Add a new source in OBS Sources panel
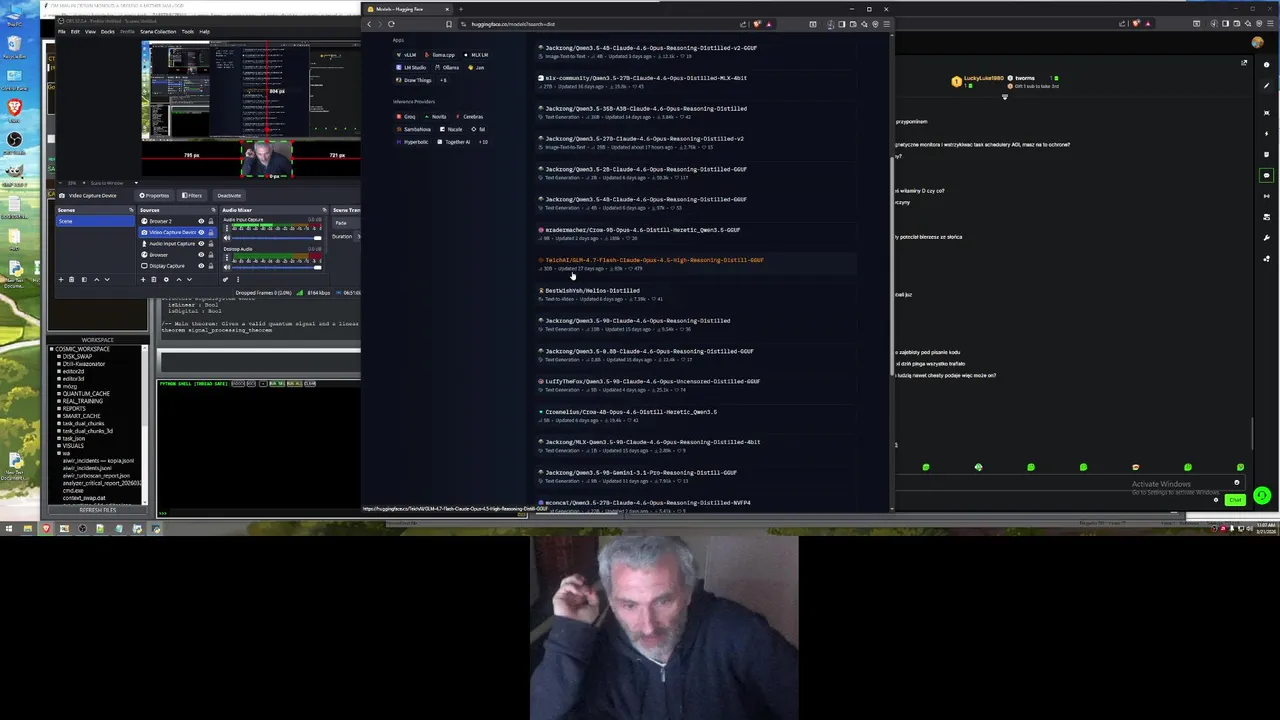Viewport: 1280px width, 720px height. coord(143,279)
